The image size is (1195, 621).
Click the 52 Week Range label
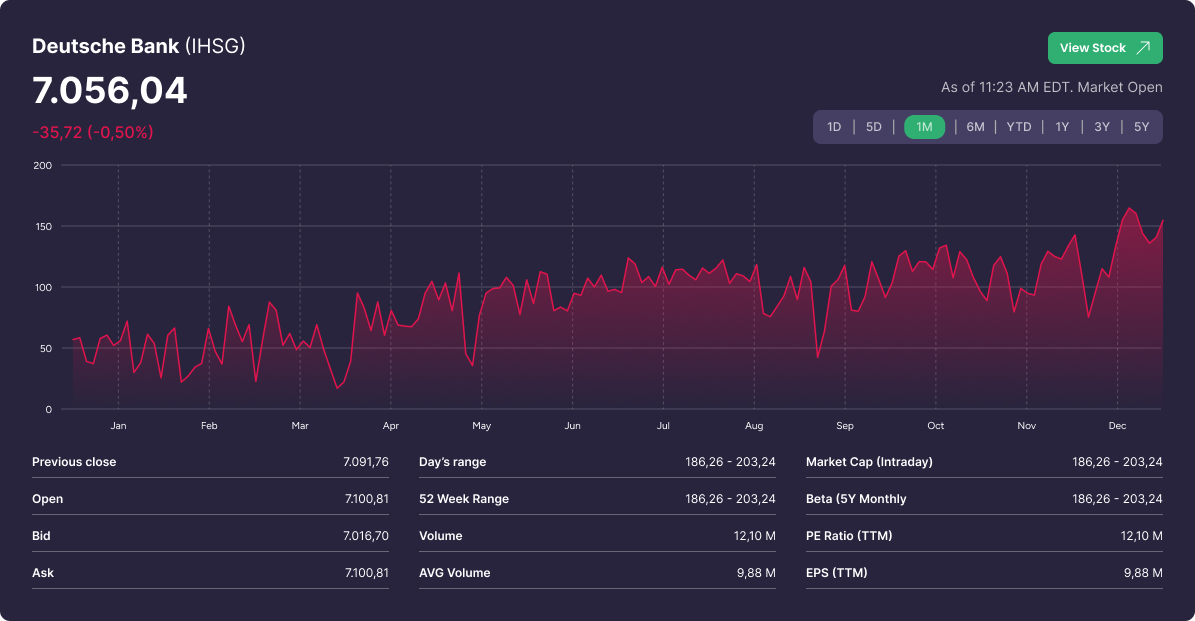(464, 499)
